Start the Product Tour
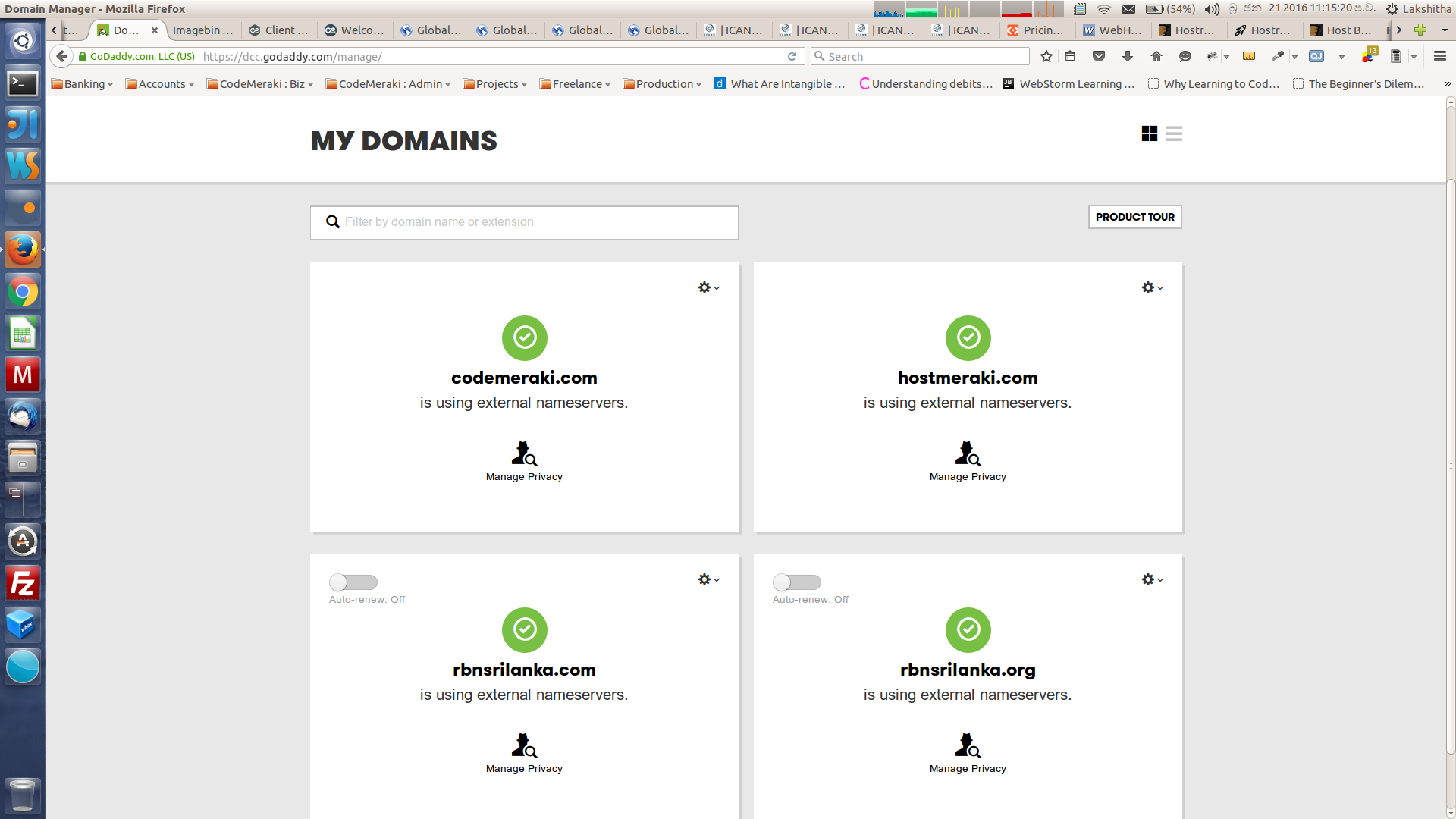This screenshot has height=819, width=1456. coord(1134,217)
